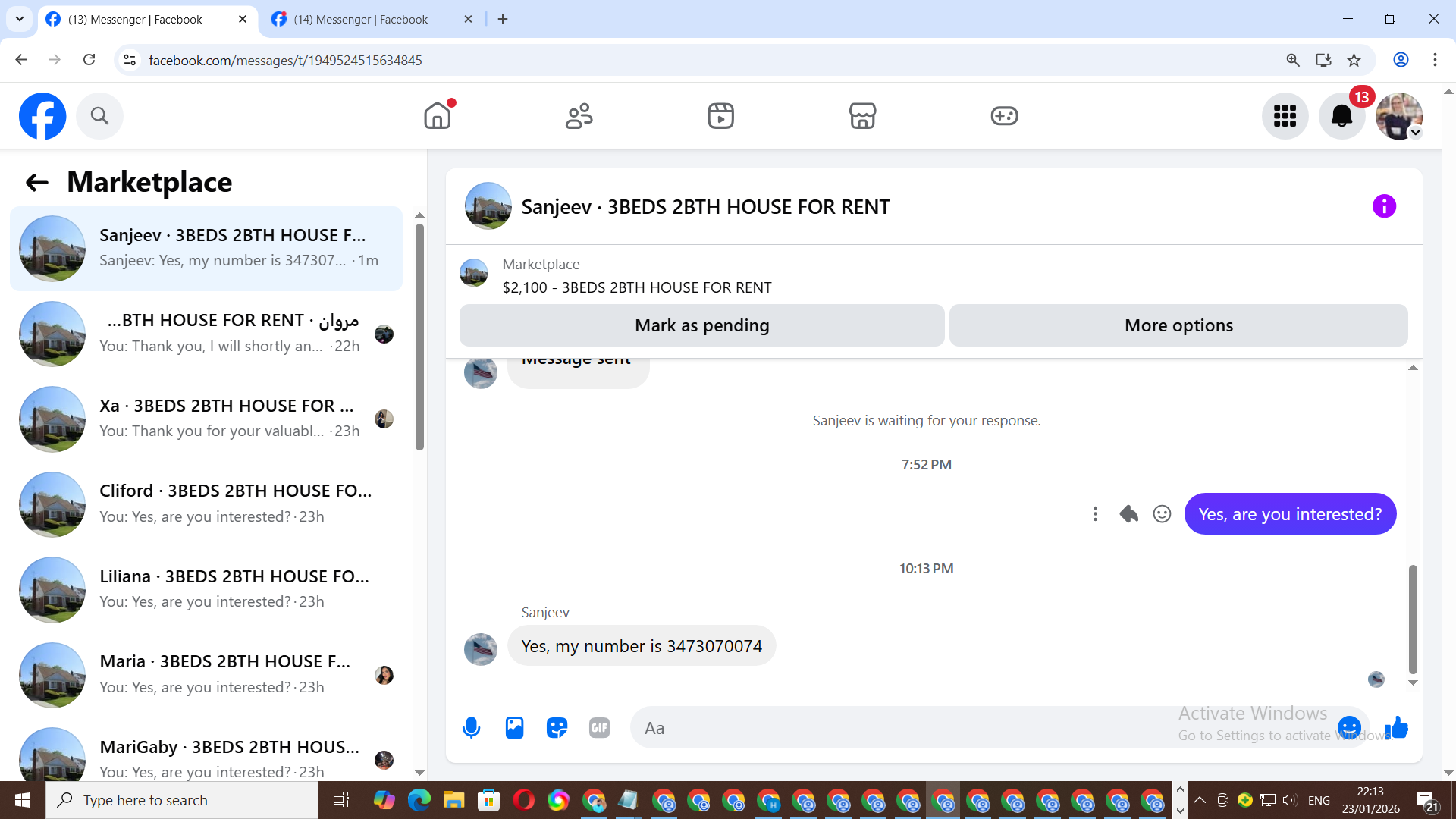Open Facebook Marketplace from top navigation
This screenshot has width=1456, height=819.
[x=862, y=116]
